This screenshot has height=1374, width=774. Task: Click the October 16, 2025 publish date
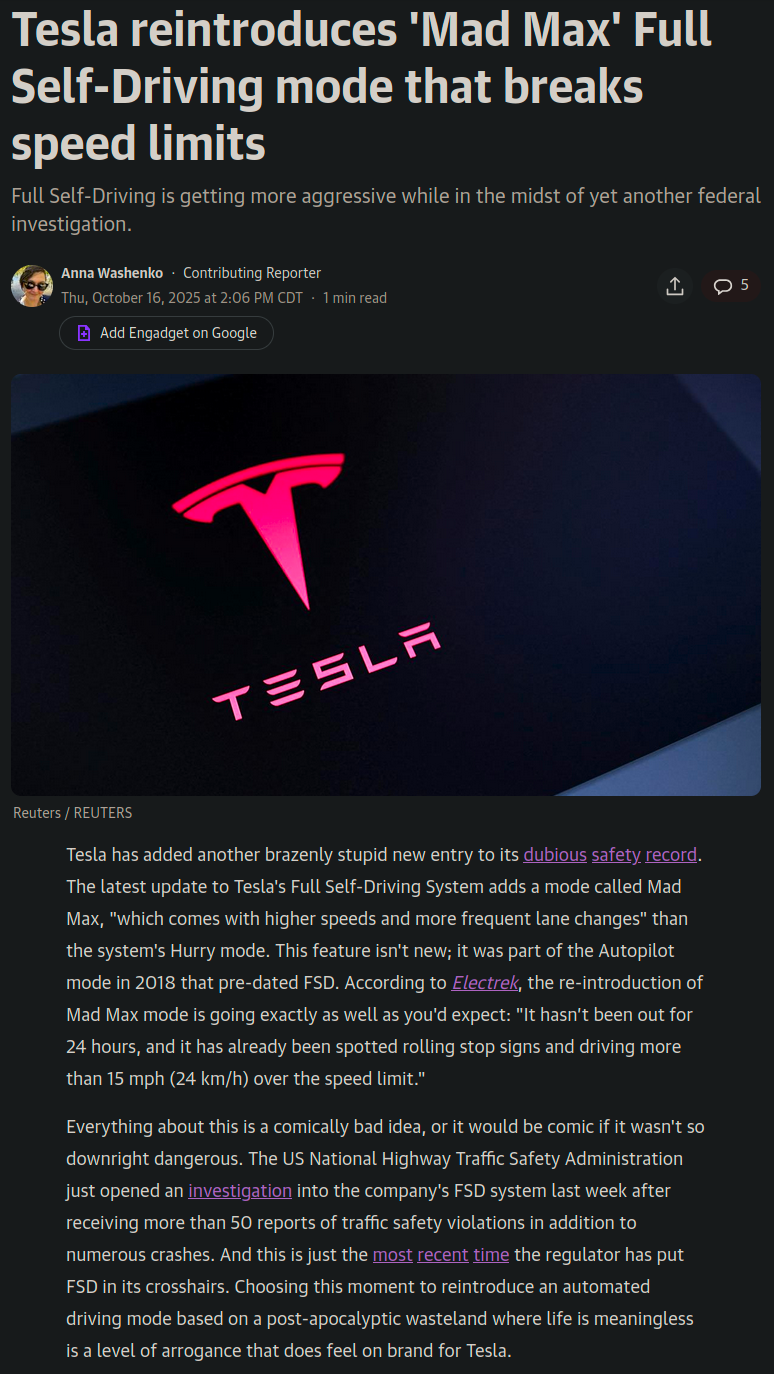coord(182,298)
